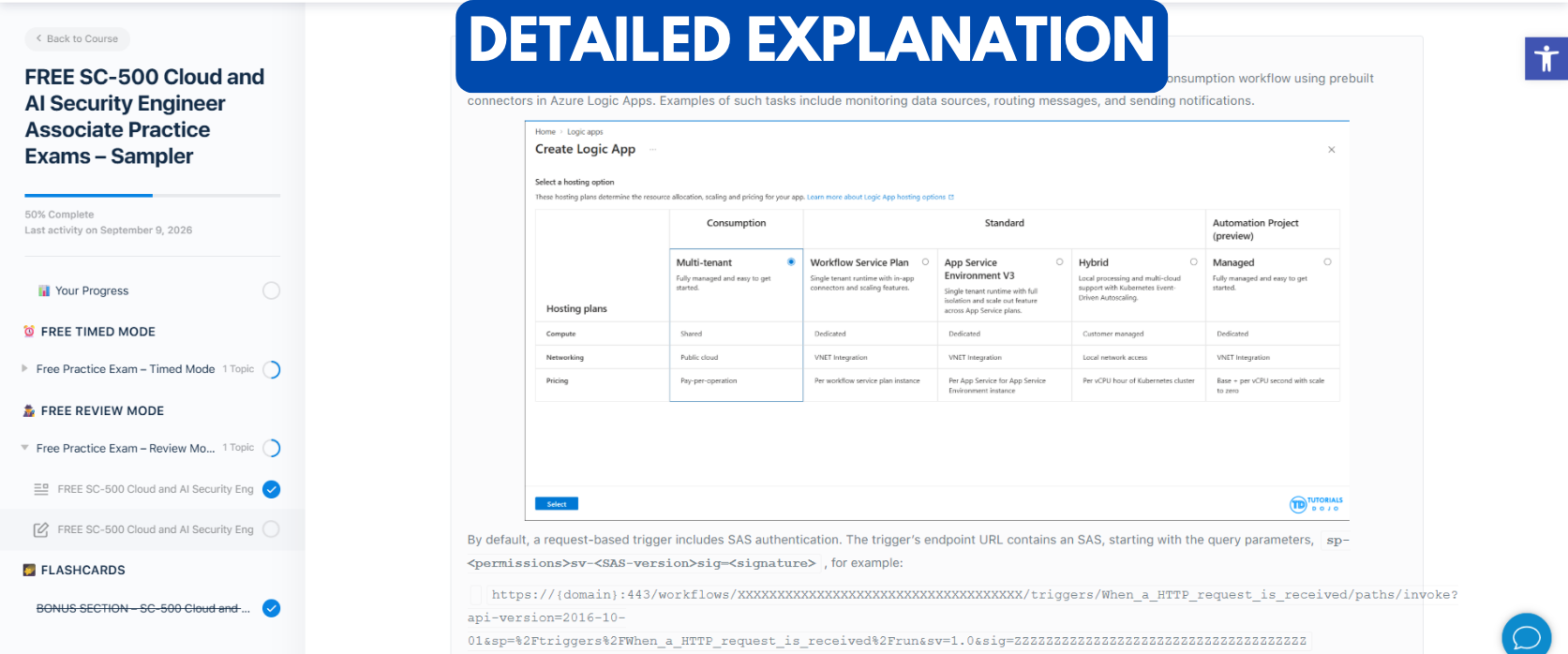Select the FREE REVIEW MODE section heading
Image resolution: width=1568 pixels, height=654 pixels.
[102, 410]
